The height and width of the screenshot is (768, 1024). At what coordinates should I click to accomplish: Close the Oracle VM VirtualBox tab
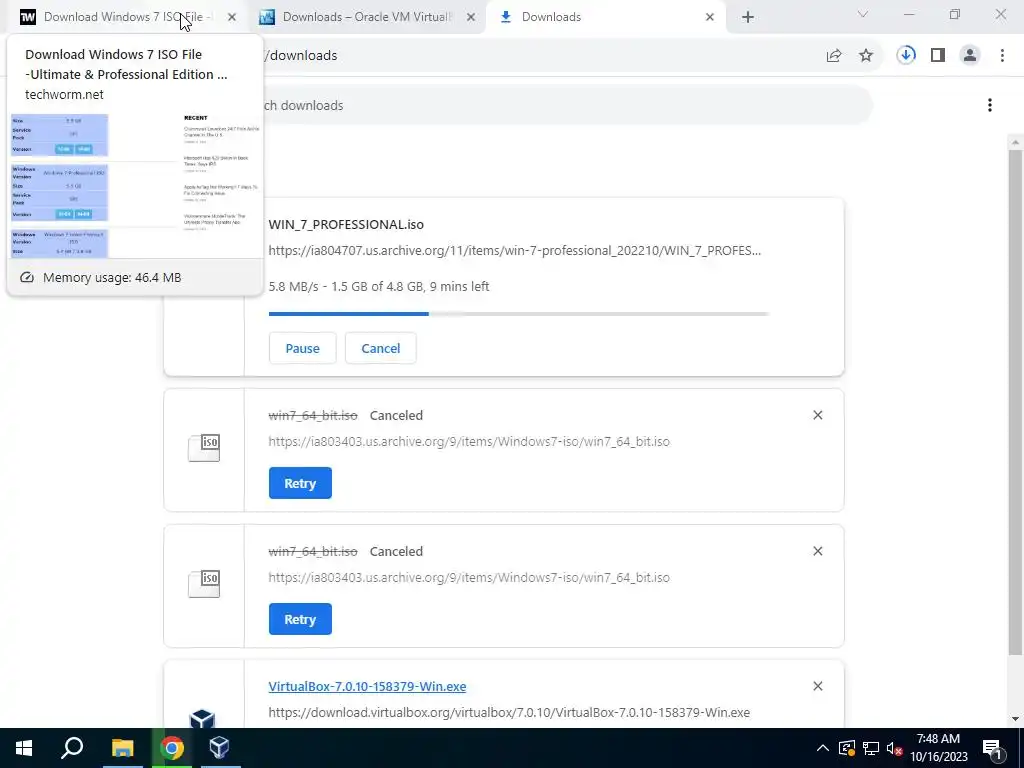471,17
